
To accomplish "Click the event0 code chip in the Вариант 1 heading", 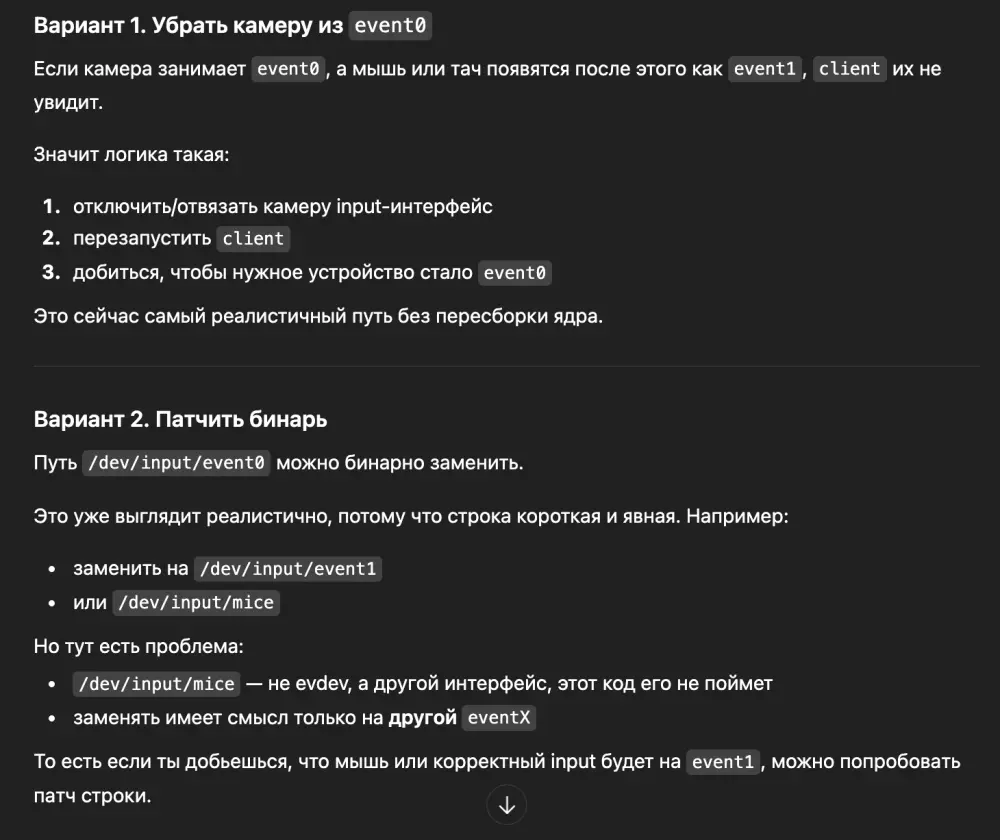I will point(391,26).
